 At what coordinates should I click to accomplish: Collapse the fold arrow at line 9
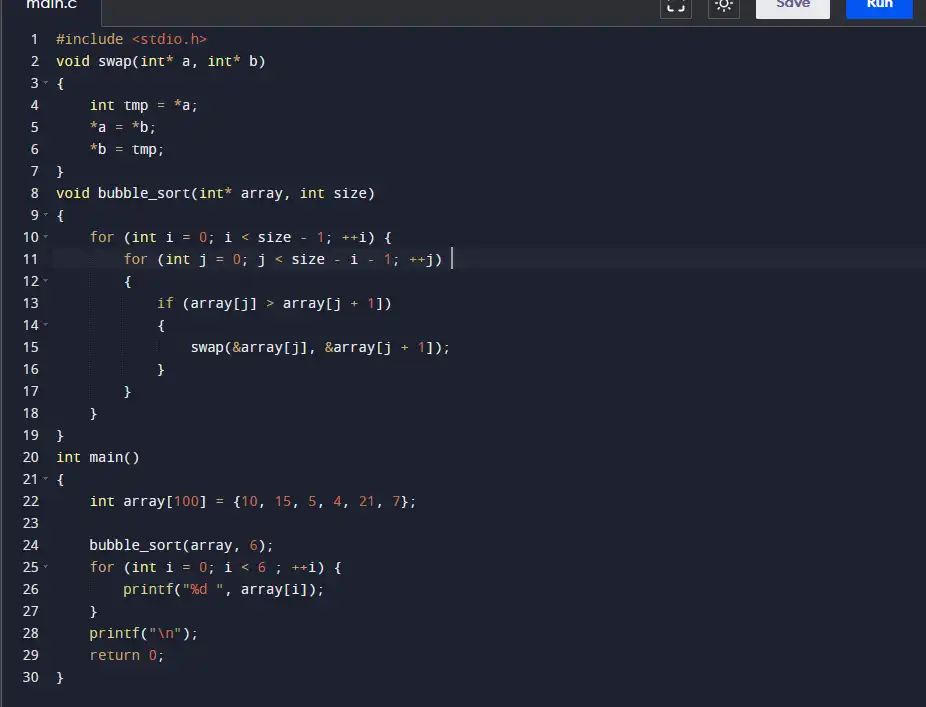pyautogui.click(x=45, y=214)
